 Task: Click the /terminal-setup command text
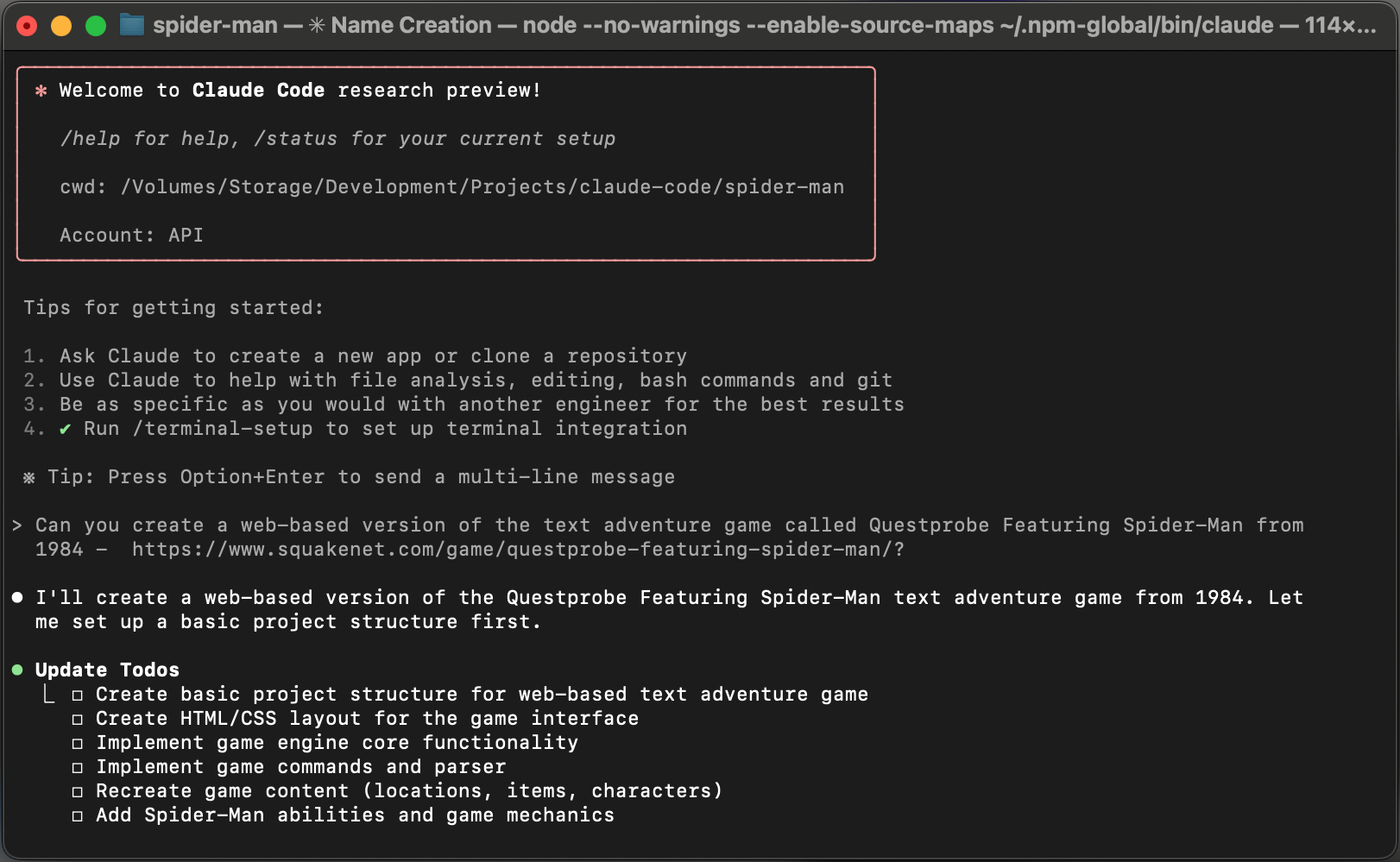pyautogui.click(x=223, y=429)
